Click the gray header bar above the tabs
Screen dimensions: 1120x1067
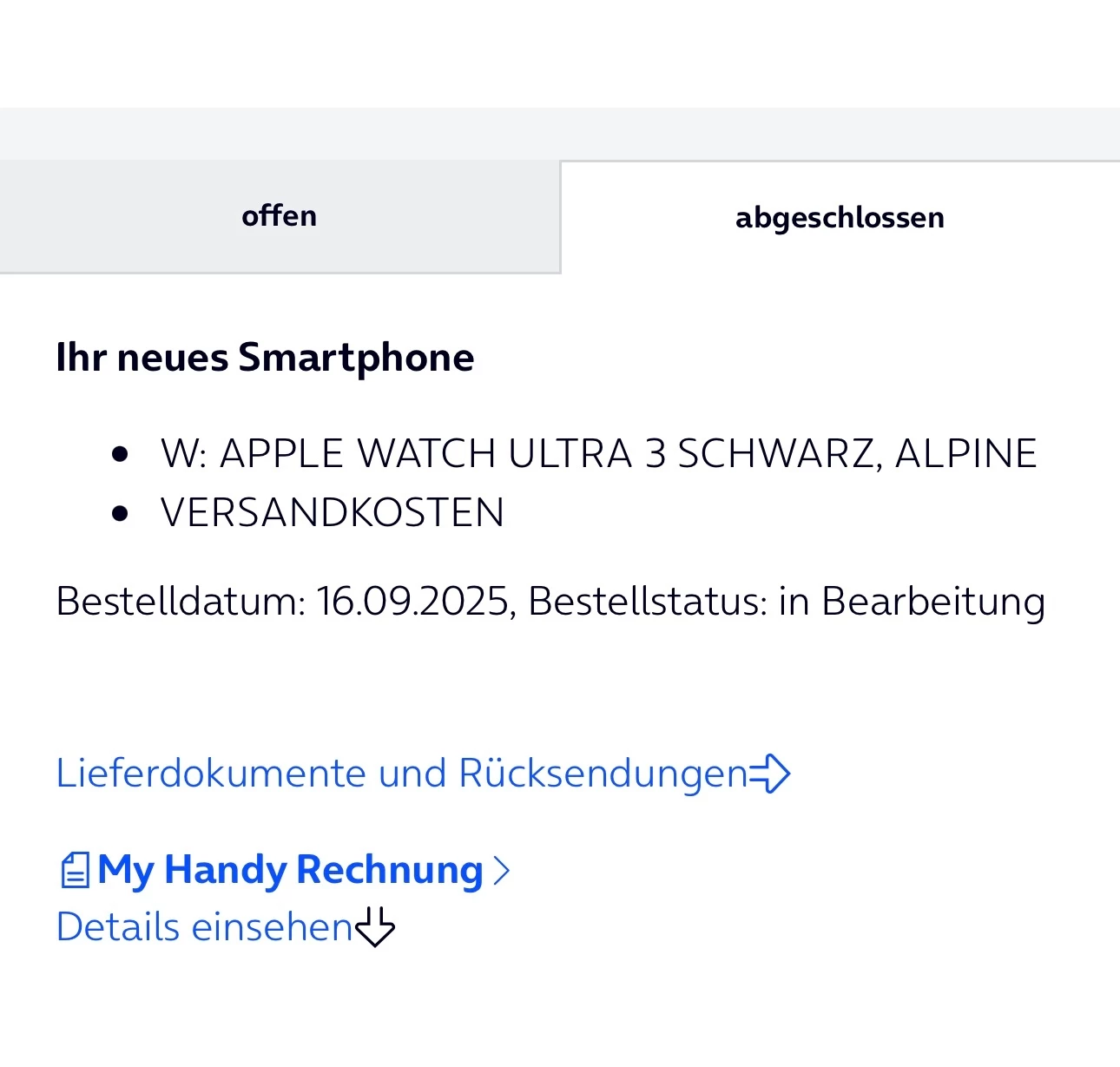pyautogui.click(x=560, y=134)
